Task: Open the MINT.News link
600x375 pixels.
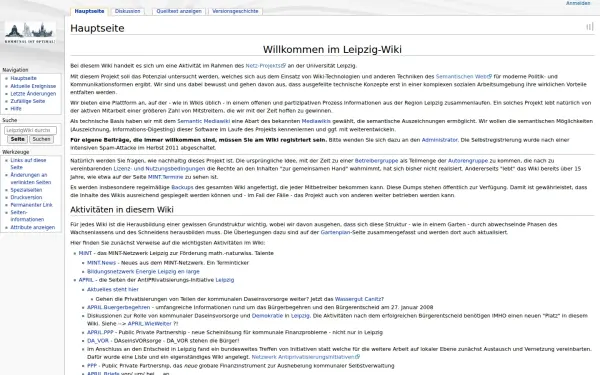Action: [101, 263]
